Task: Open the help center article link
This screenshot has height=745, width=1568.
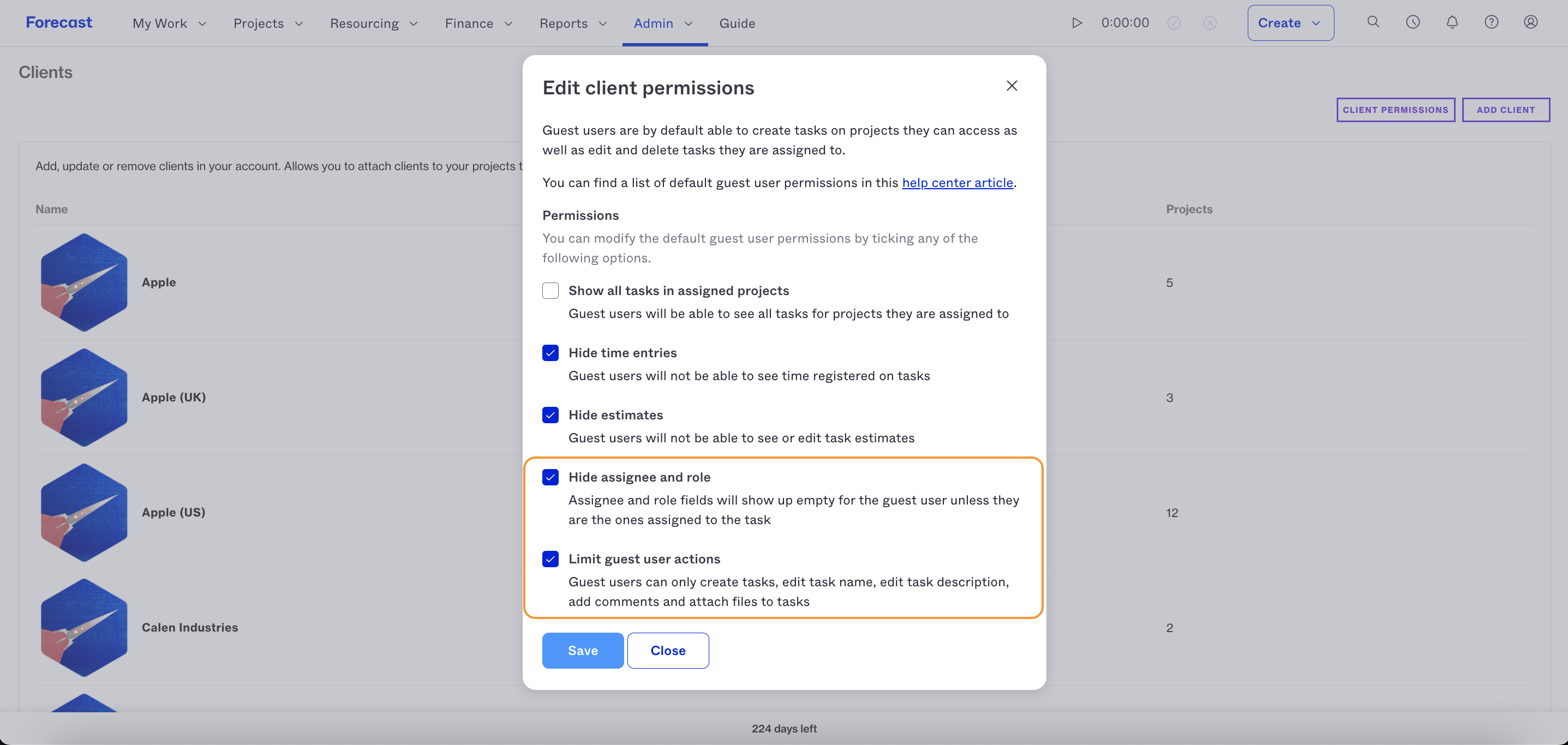Action: [957, 183]
